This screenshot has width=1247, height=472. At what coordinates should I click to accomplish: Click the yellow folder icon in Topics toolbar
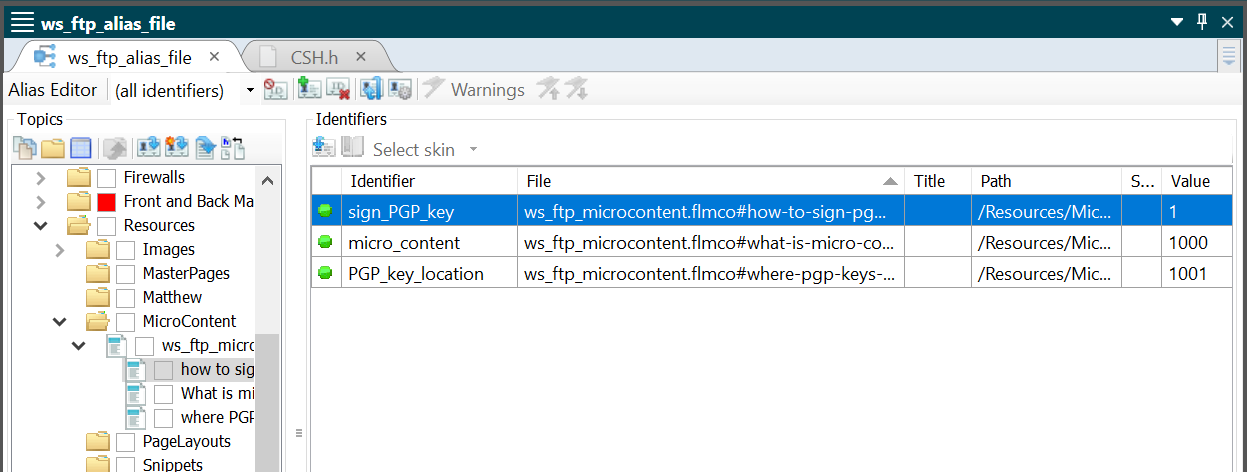pyautogui.click(x=53, y=149)
